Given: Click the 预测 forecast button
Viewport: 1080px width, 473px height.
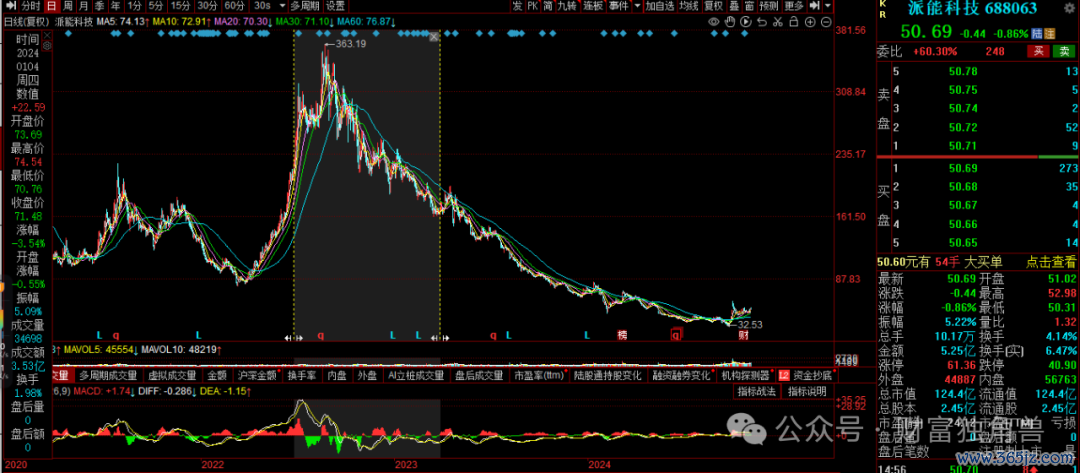Looking at the screenshot, I should (769, 6).
